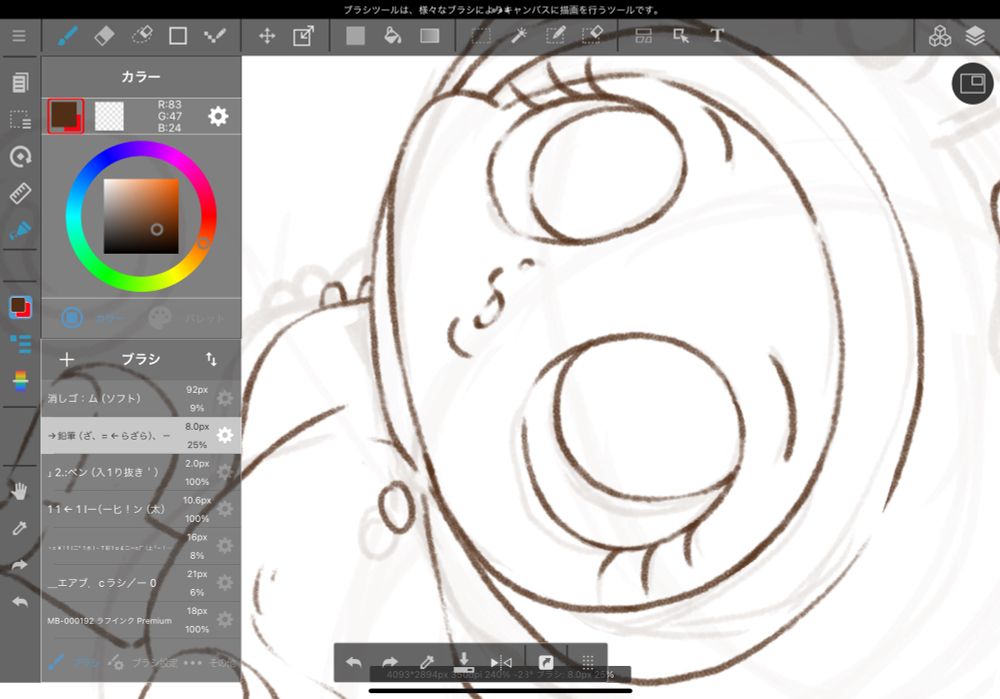Click the brush reorder arrows icon
The height and width of the screenshot is (699, 1000).
[211, 359]
